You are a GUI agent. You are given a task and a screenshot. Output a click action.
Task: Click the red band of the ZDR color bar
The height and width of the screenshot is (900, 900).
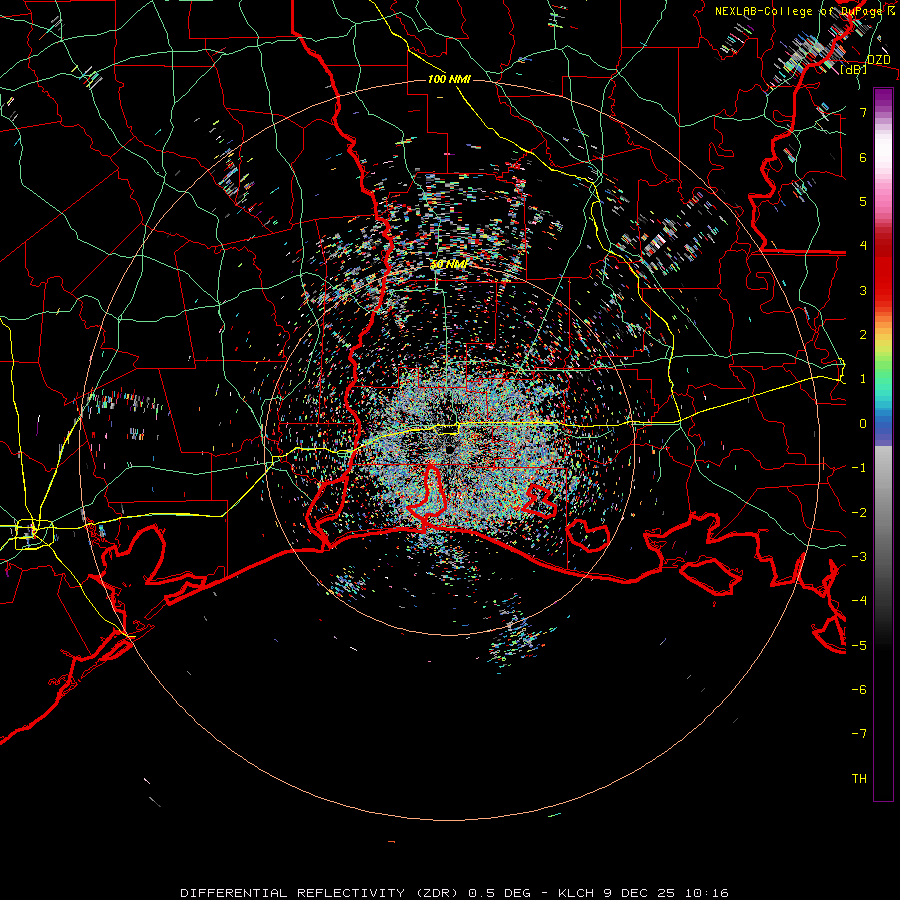coord(883,270)
